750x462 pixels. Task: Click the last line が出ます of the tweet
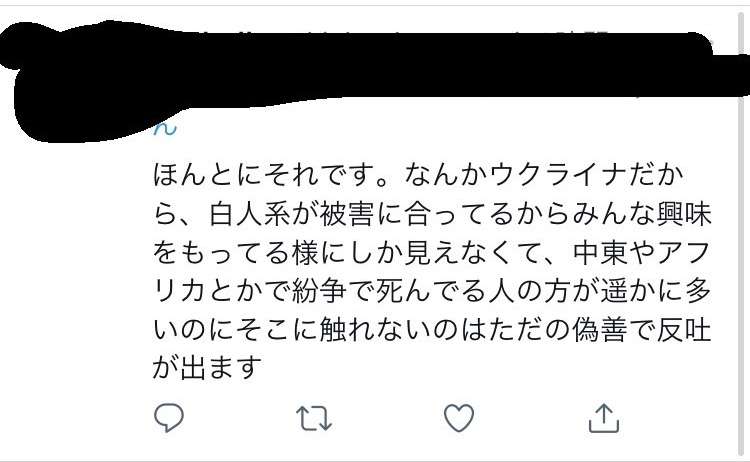[208, 369]
